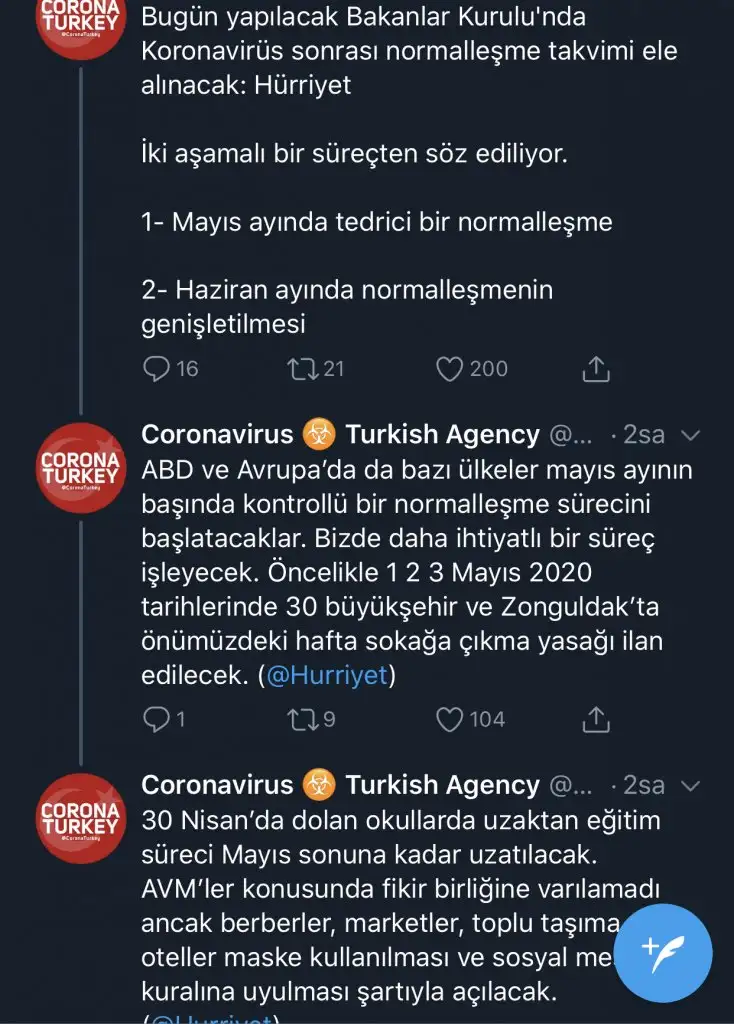Retweet the tweet with 21 retweets
This screenshot has height=1024, width=734.
pyautogui.click(x=300, y=369)
